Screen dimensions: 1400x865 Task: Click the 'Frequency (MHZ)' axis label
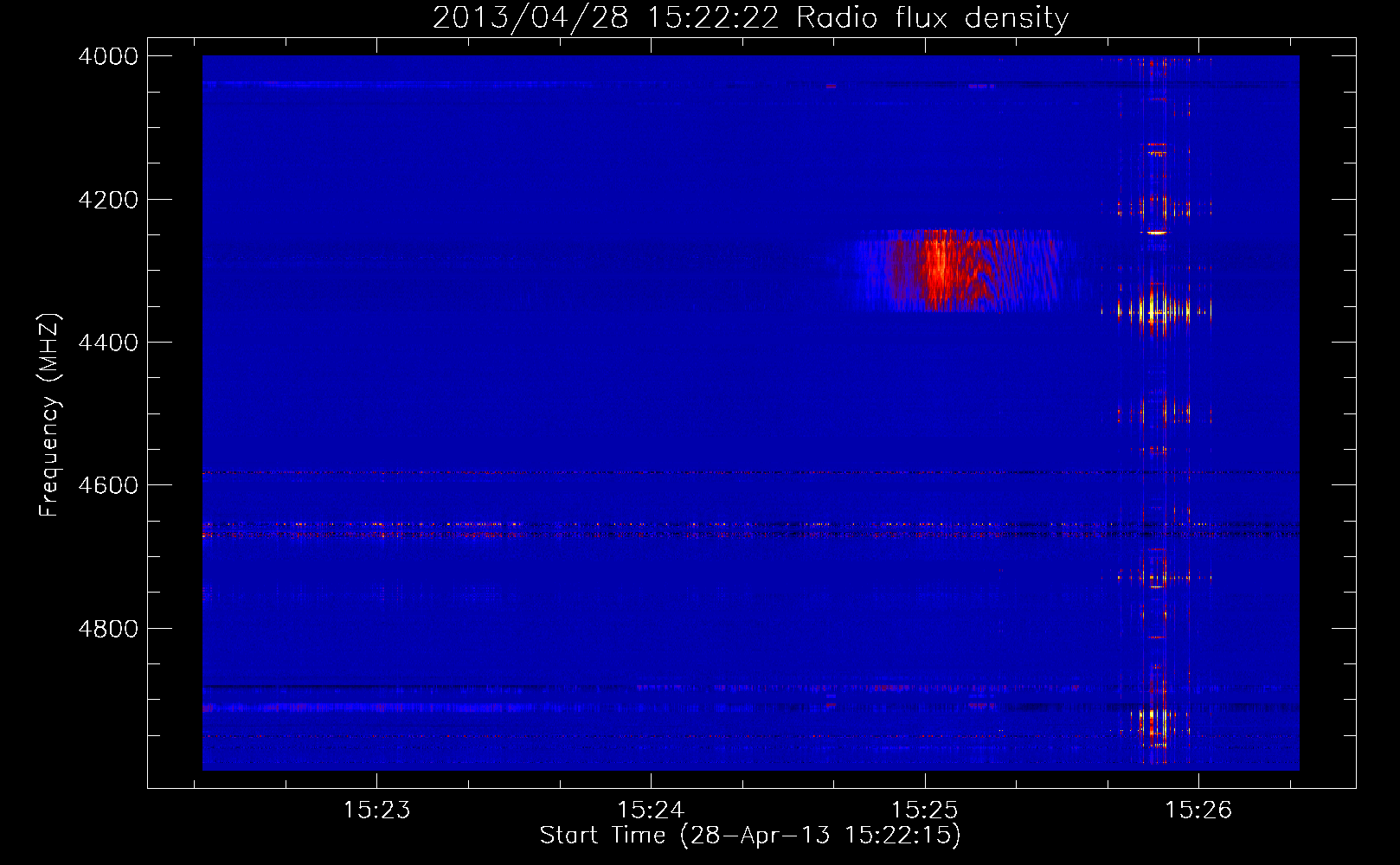pos(49,415)
